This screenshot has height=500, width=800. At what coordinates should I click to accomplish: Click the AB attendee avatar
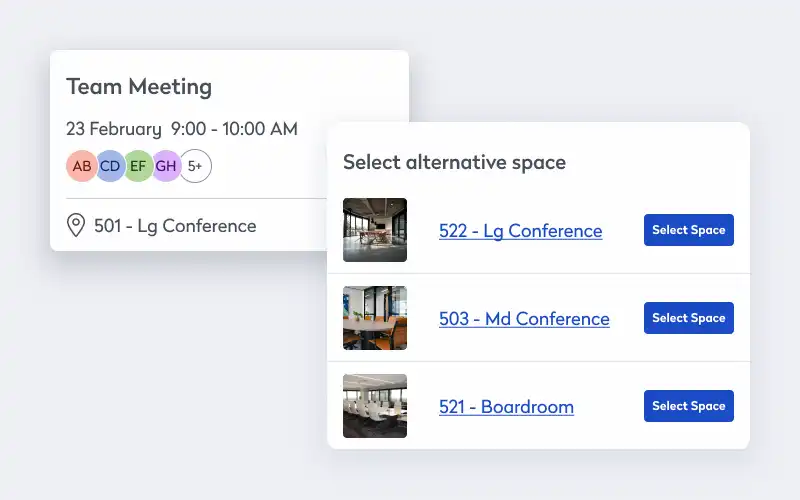[82, 166]
